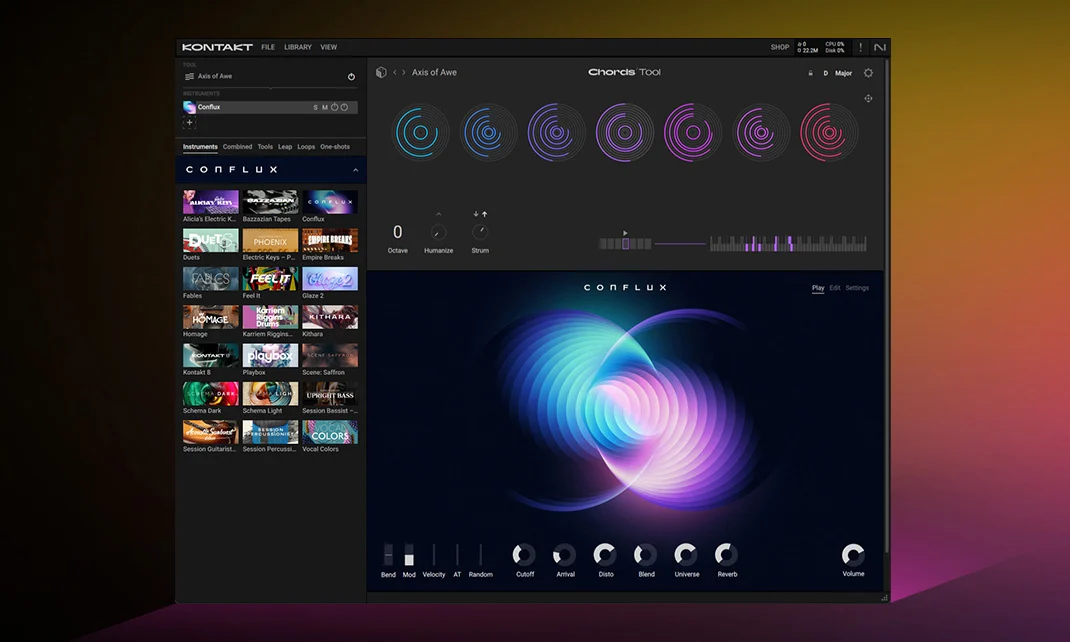Add a new instrument with plus icon
Screen dimensions: 1070x642
tap(189, 123)
